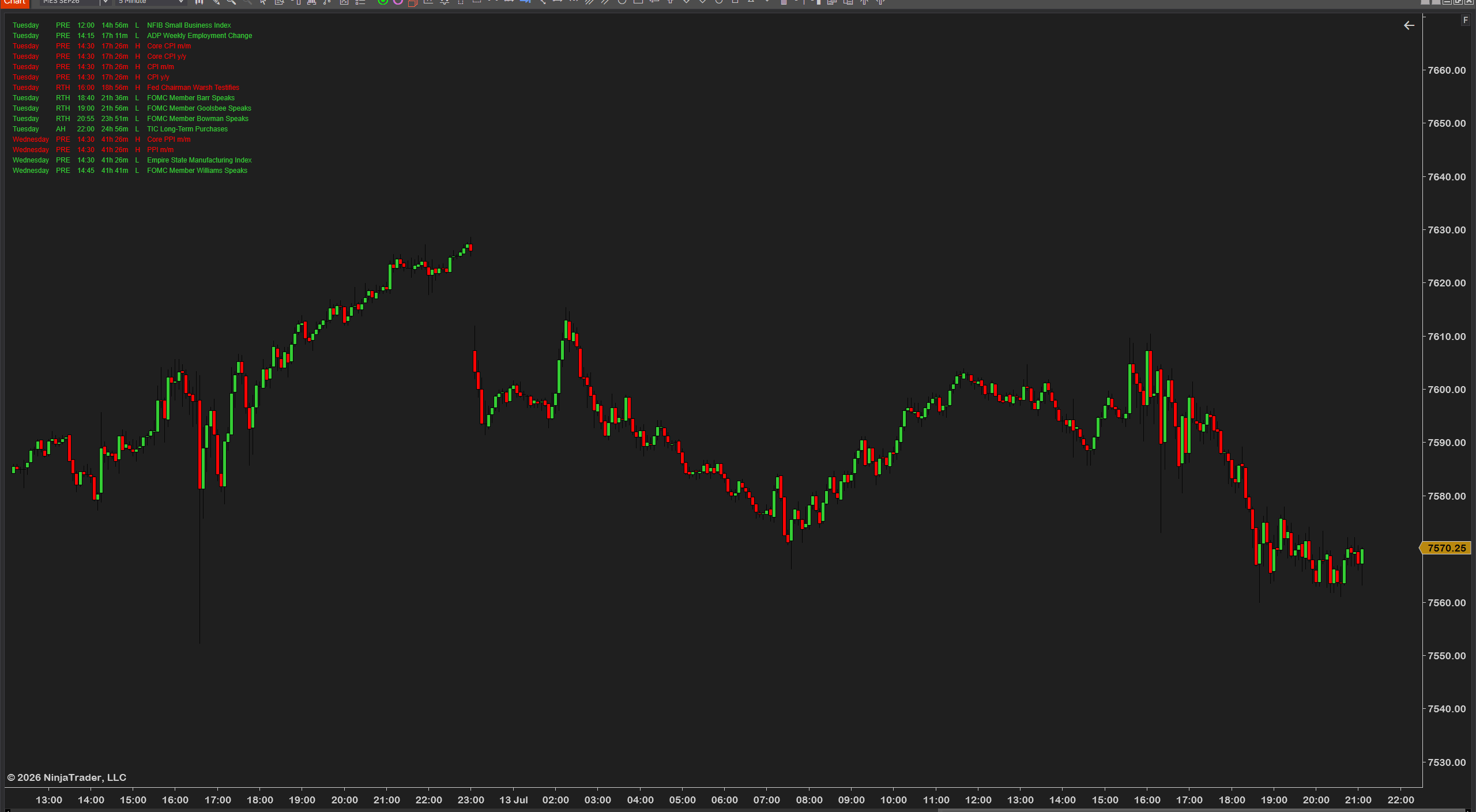Open the MES SEP26 instrument selector dropdown arrow
The width and height of the screenshot is (1476, 812).
click(106, 2)
